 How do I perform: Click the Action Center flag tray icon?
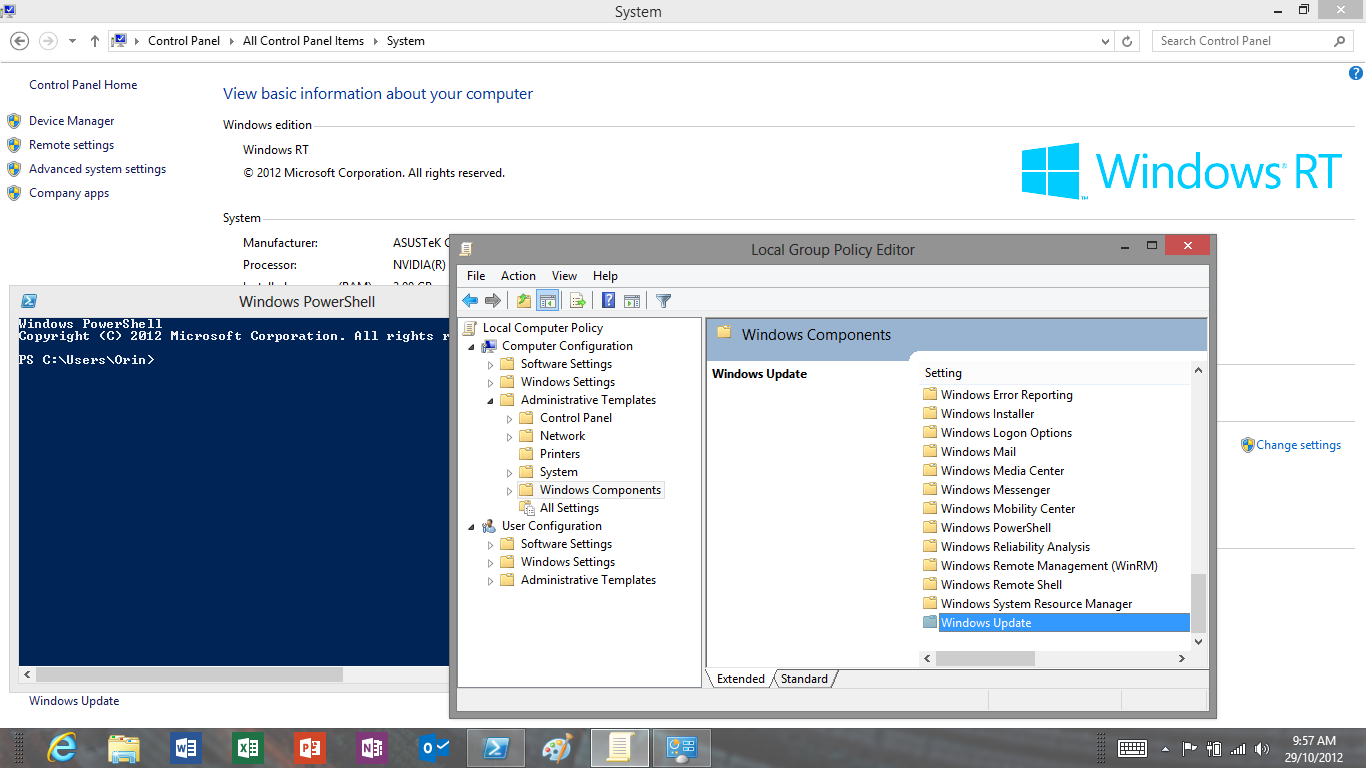click(1190, 748)
